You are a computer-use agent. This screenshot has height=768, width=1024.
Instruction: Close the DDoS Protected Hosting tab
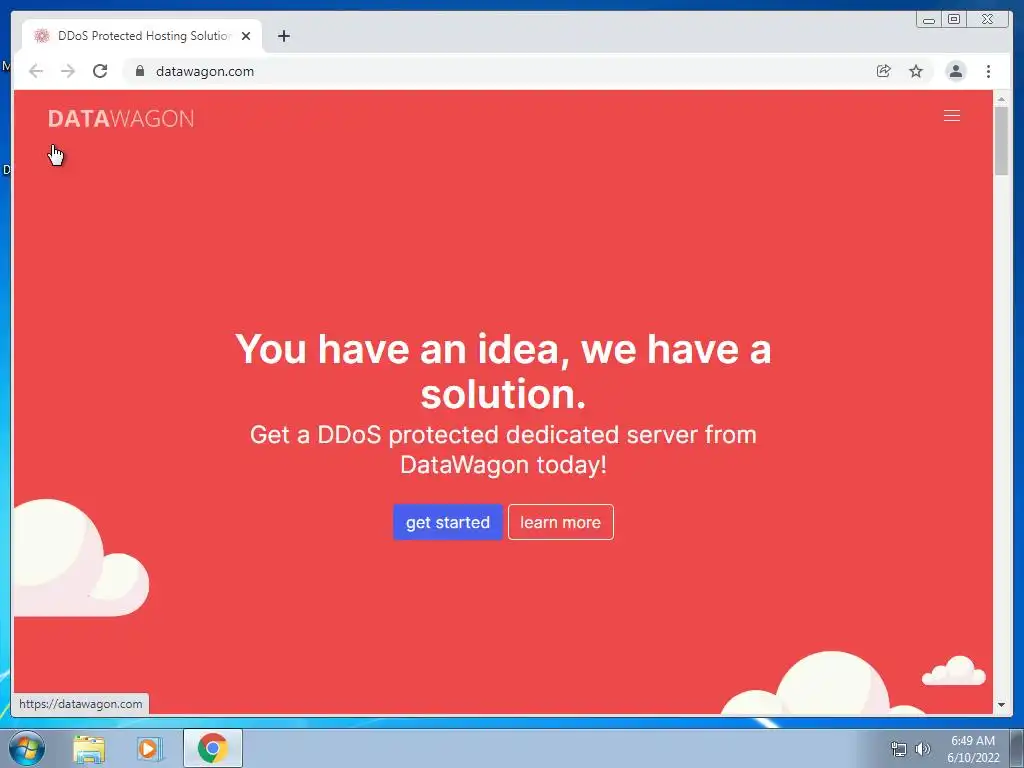pyautogui.click(x=246, y=36)
